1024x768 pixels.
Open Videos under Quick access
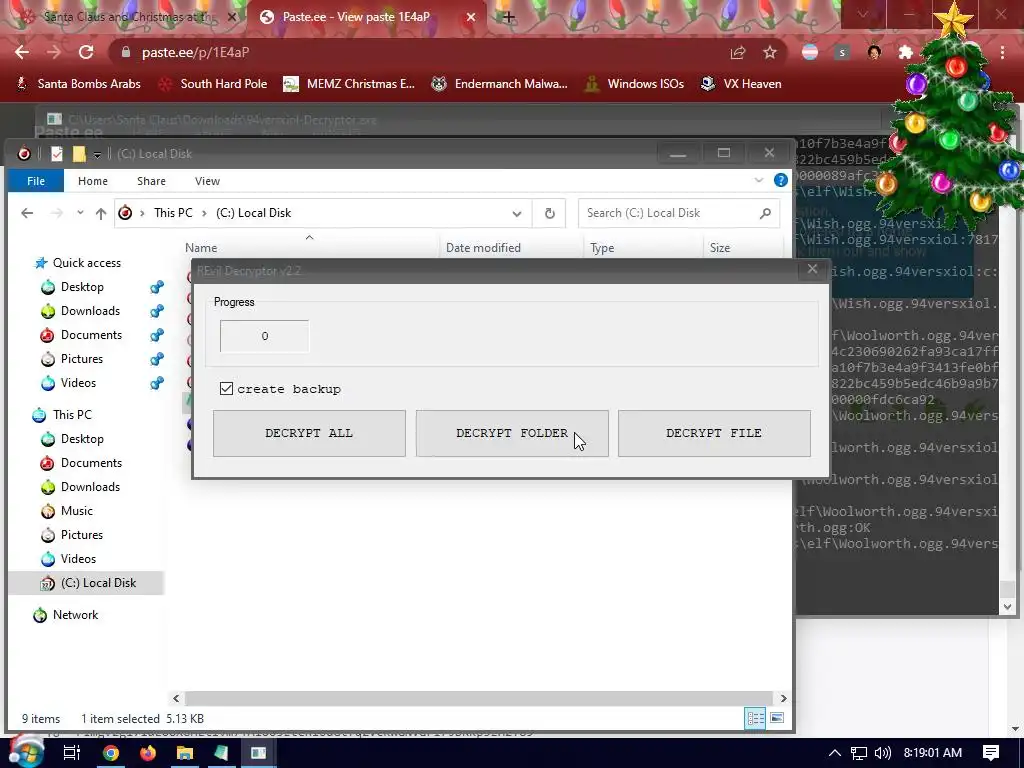[x=78, y=383]
